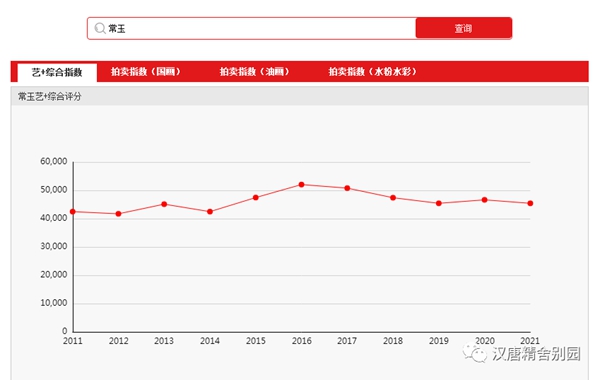Click the 2015 data point marker

[256, 198]
